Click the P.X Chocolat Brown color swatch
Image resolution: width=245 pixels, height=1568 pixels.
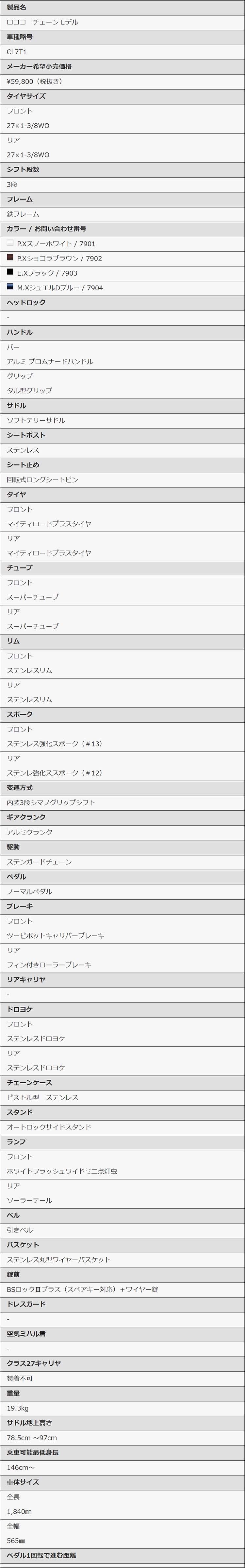(10, 258)
